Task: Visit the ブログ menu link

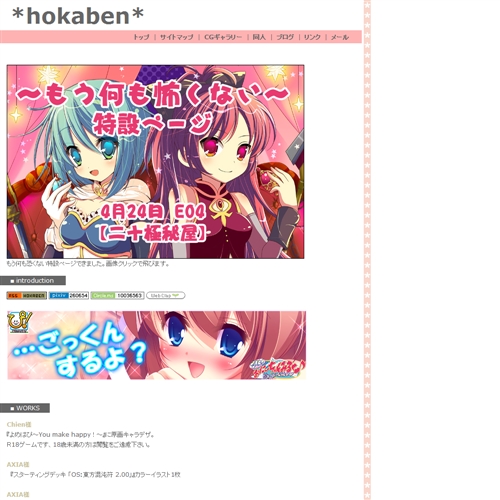Action: (x=285, y=37)
